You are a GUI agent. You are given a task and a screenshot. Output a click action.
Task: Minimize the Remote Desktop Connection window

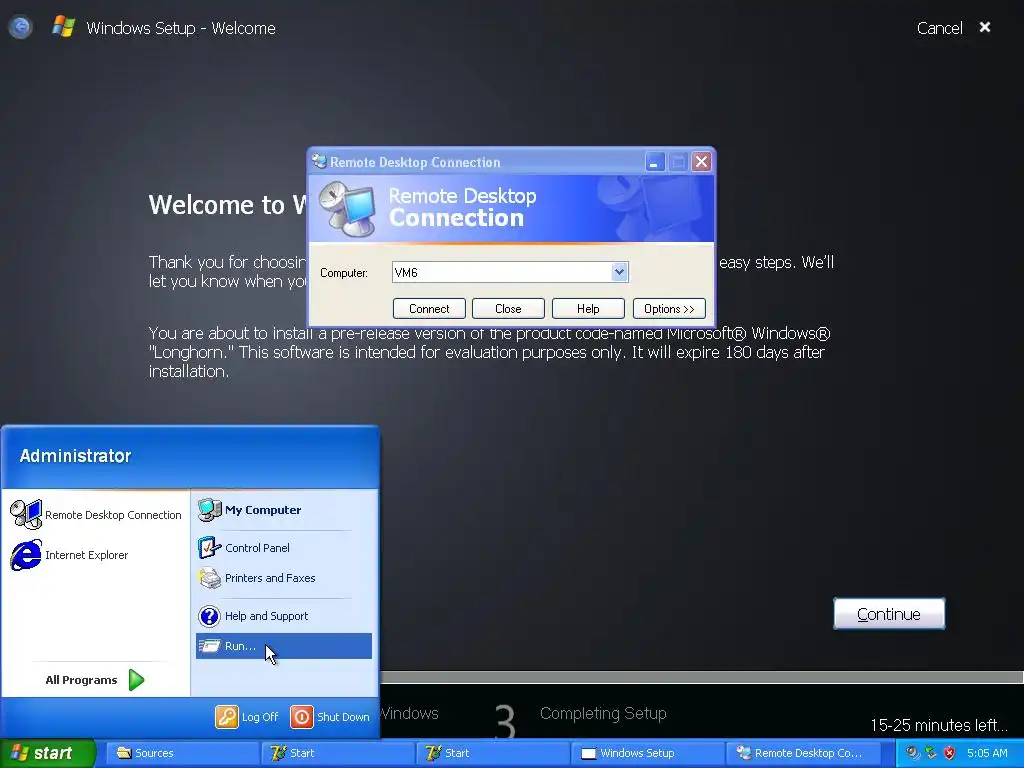point(654,161)
